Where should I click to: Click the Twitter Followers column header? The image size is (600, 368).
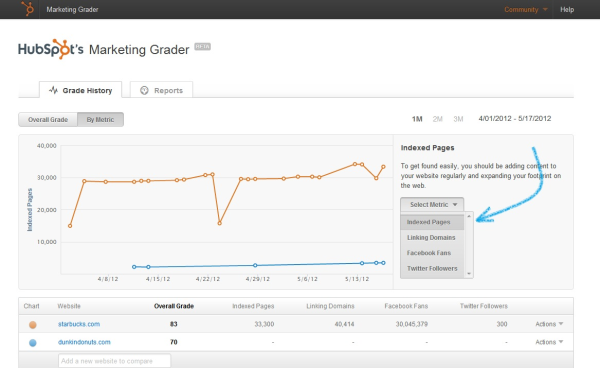tap(484, 306)
